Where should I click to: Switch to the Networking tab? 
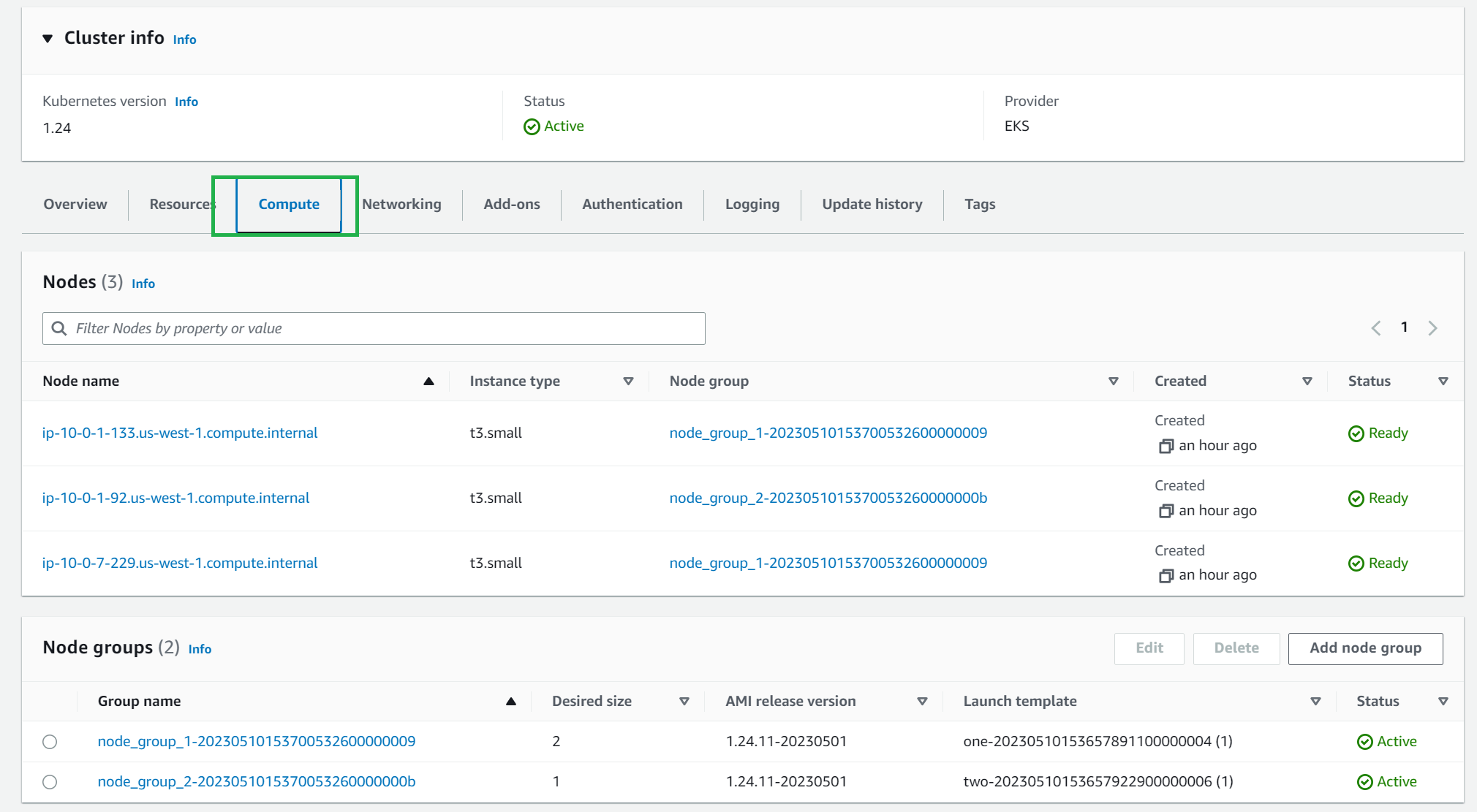(401, 204)
